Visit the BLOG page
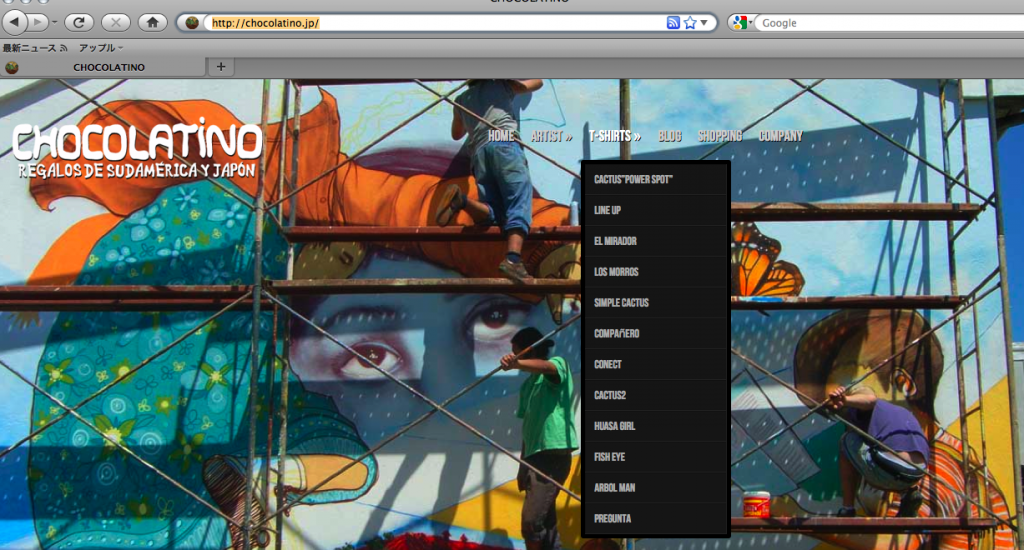 pyautogui.click(x=669, y=136)
